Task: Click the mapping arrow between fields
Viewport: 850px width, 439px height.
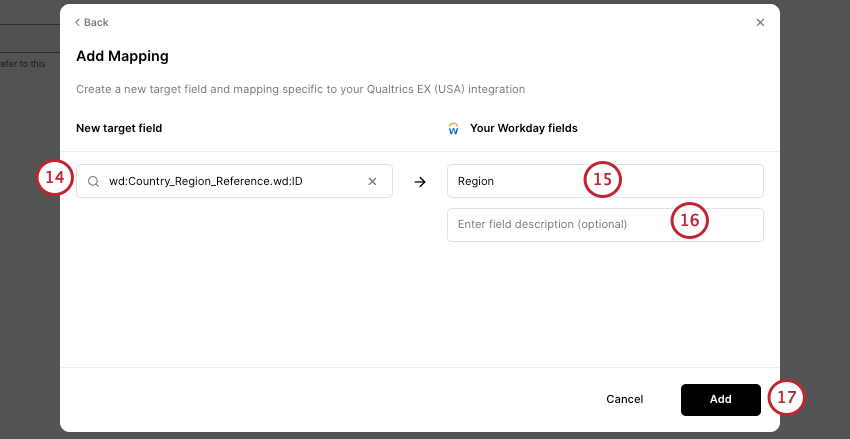Action: click(420, 182)
